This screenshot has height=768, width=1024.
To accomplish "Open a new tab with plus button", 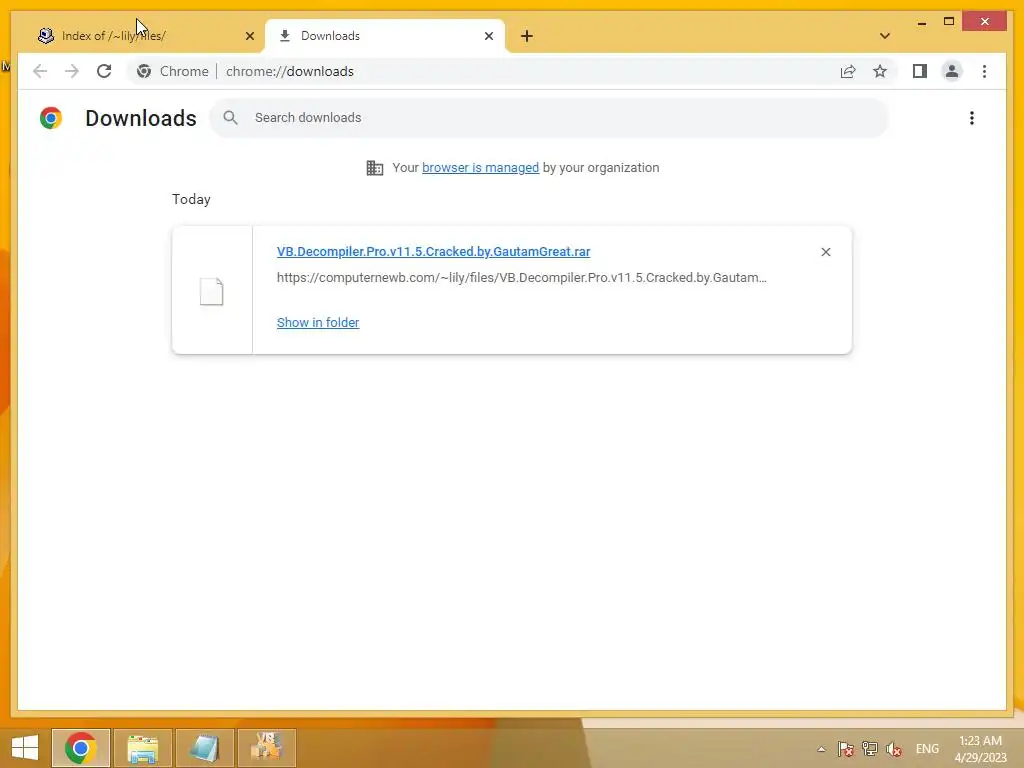I will click(527, 36).
